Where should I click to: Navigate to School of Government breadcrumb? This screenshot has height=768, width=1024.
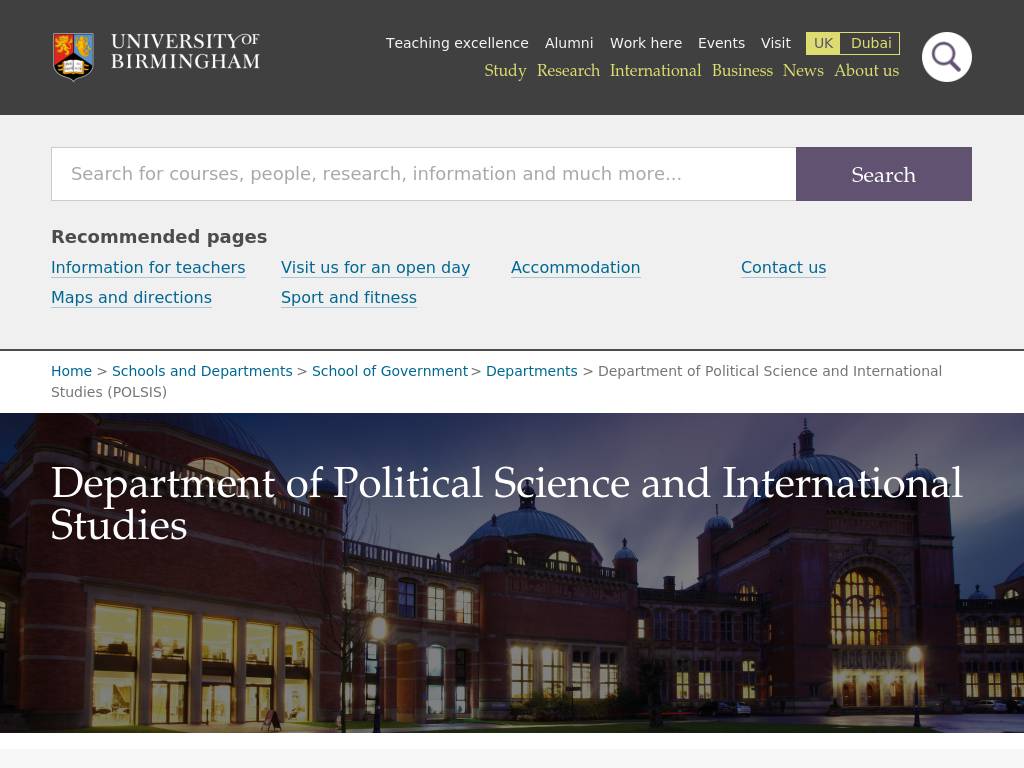(x=390, y=371)
